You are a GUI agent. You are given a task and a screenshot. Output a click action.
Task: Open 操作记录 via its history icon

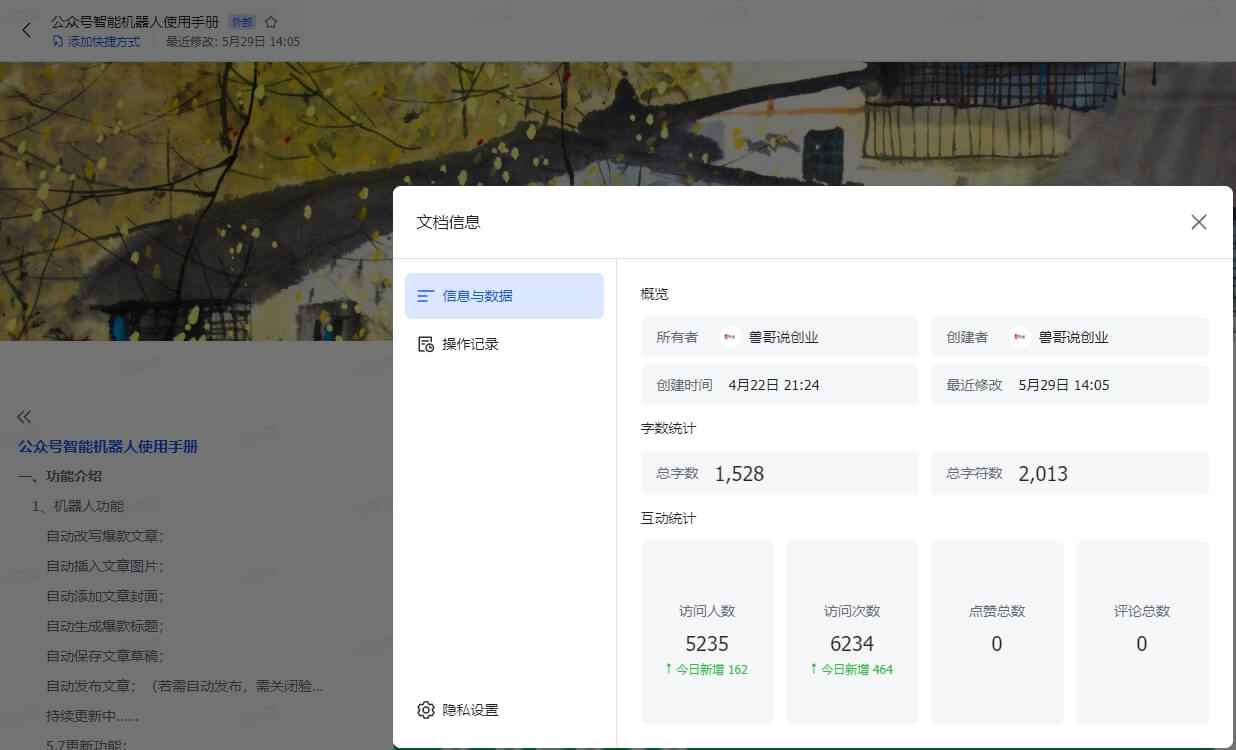427,343
